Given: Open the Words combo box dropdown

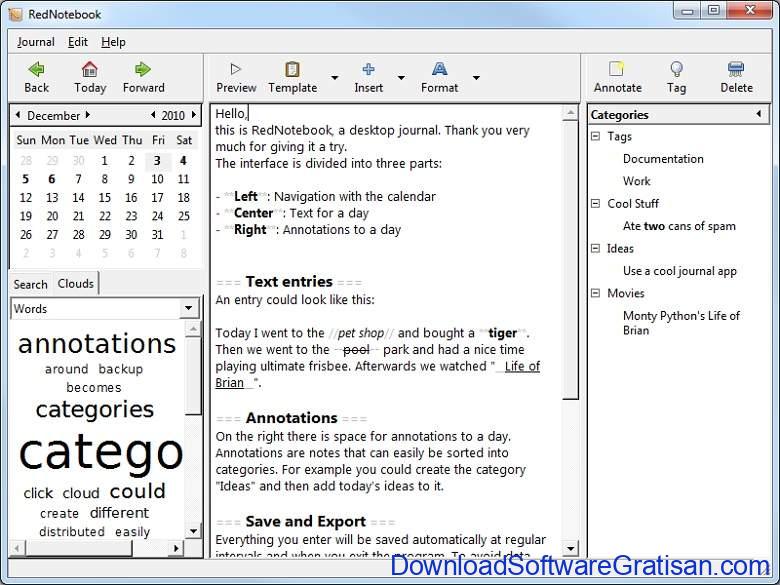Looking at the screenshot, I should click(189, 308).
